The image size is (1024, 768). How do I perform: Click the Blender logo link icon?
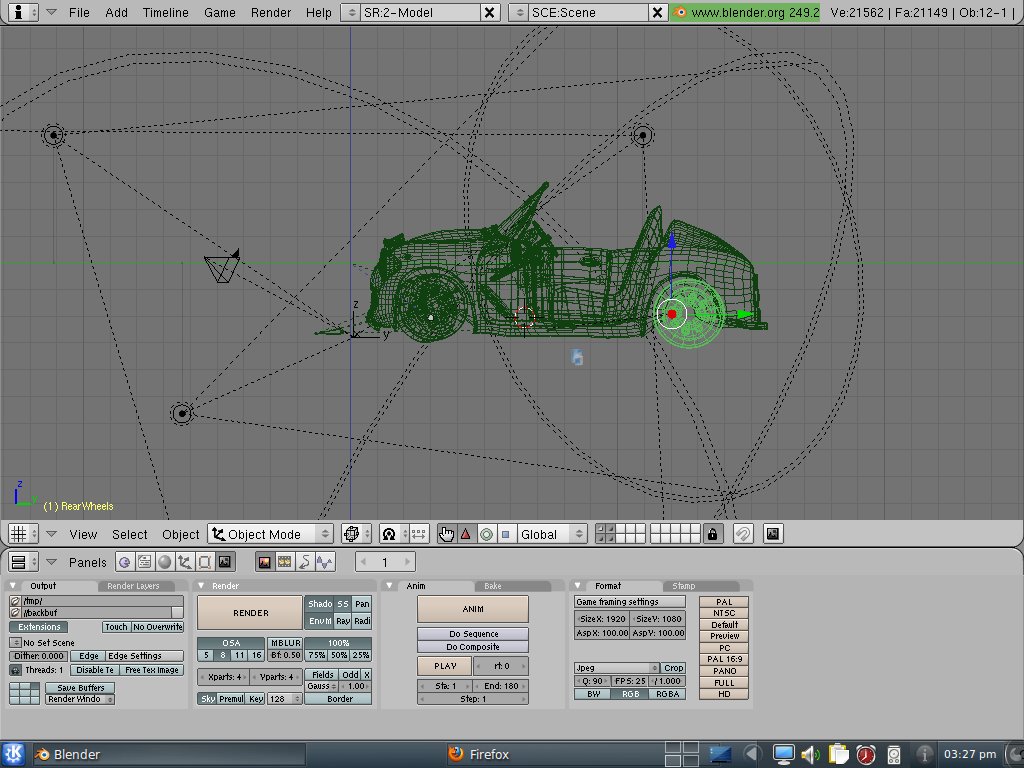(680, 12)
